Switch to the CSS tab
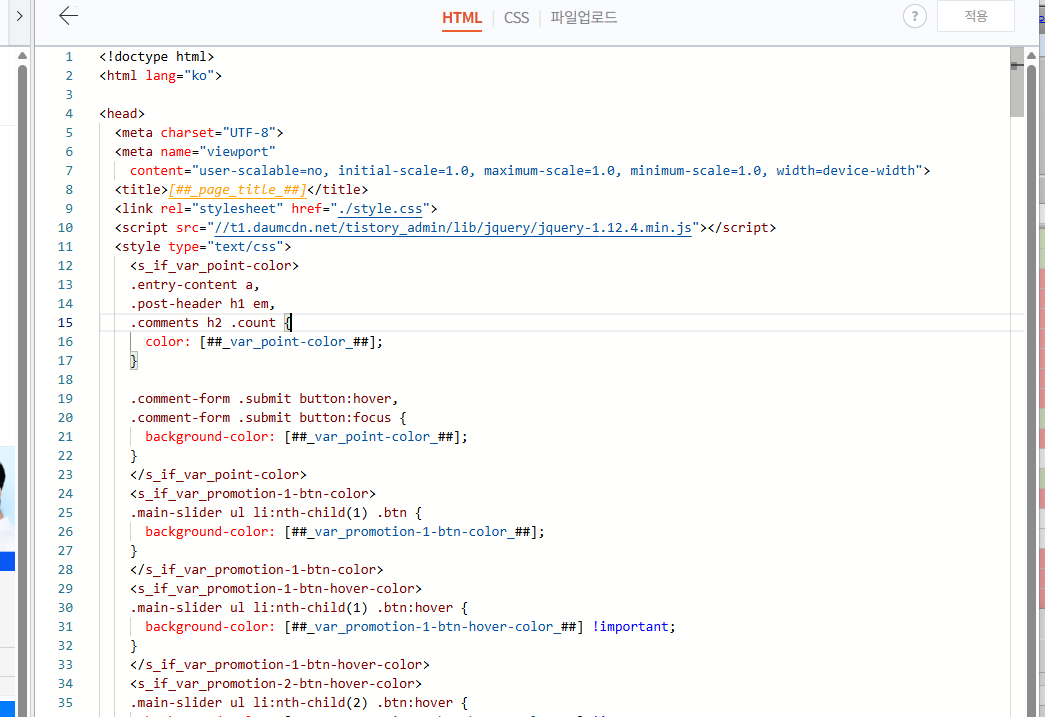 pyautogui.click(x=517, y=18)
